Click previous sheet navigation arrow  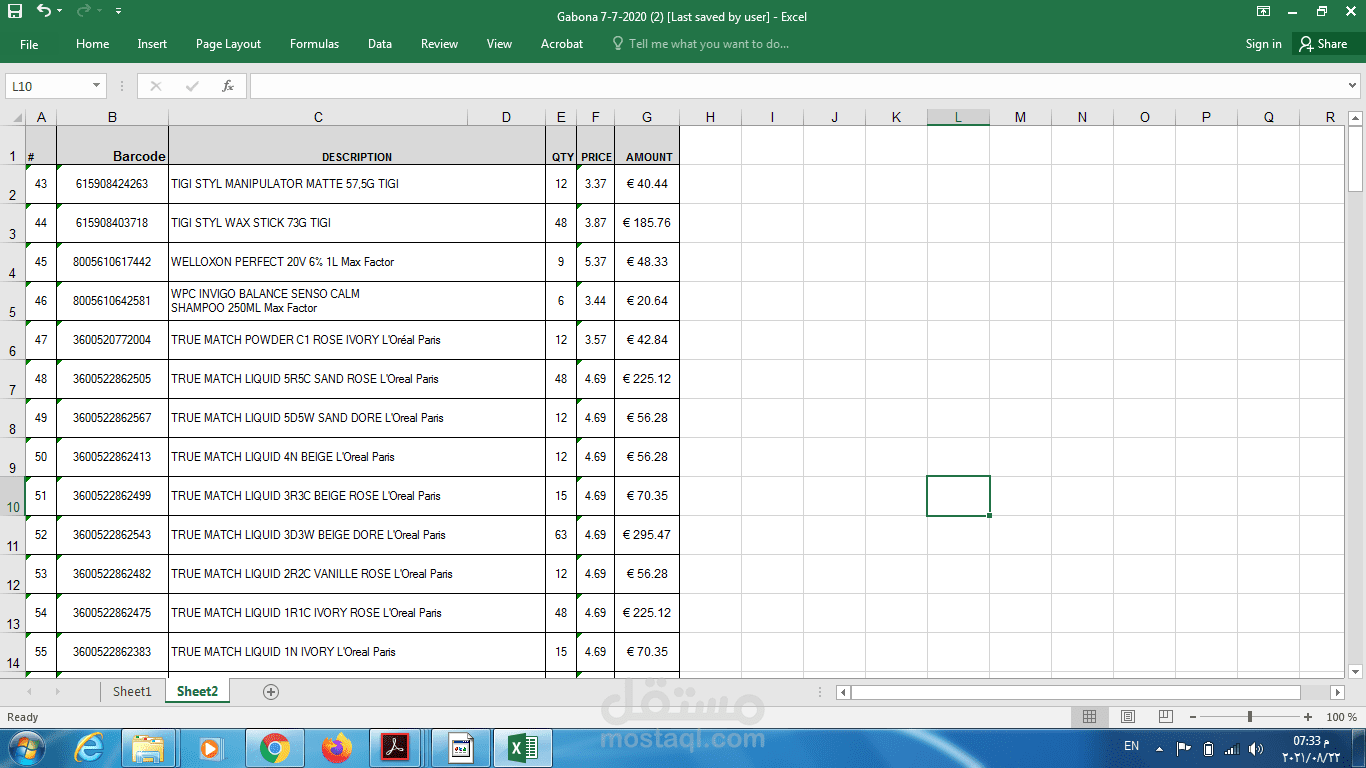29,691
